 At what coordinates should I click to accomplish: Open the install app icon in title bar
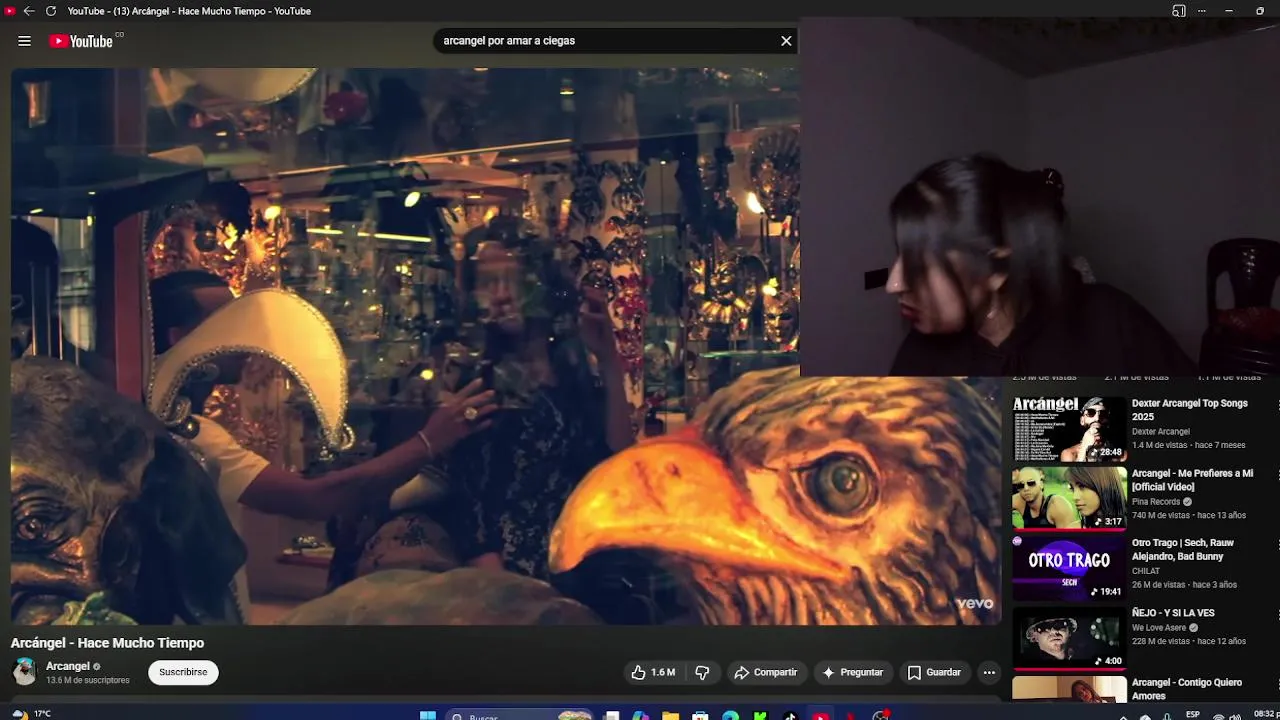pyautogui.click(x=1179, y=11)
